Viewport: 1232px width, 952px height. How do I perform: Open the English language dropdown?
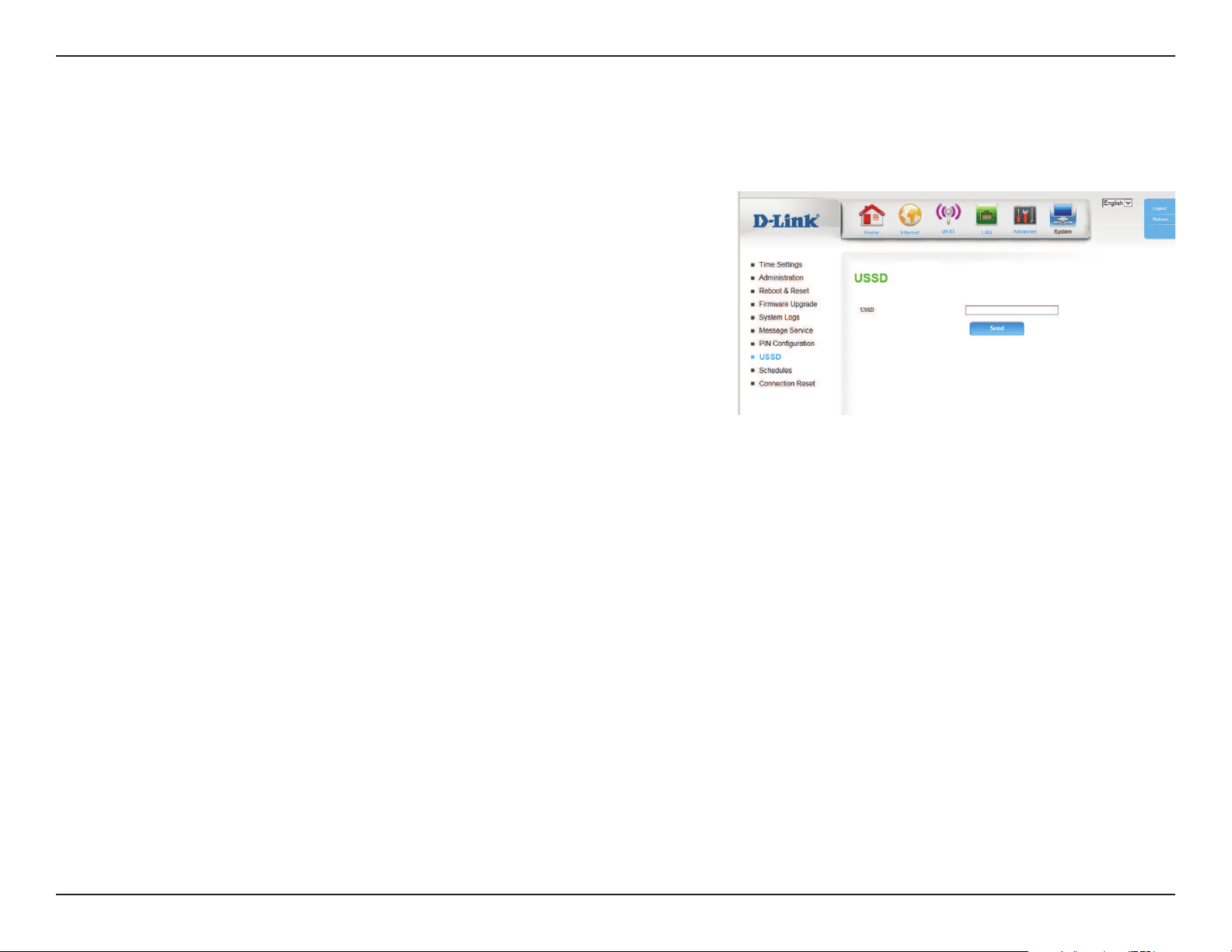pos(1117,203)
